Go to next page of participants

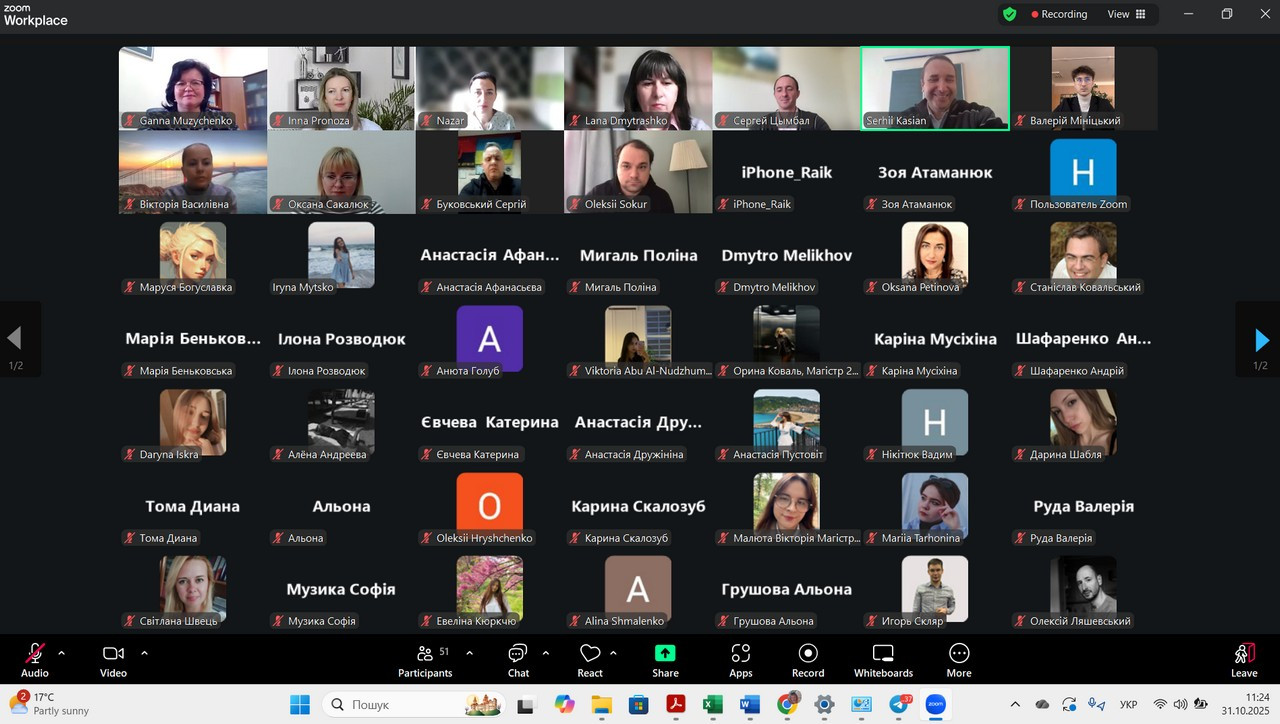click(1261, 340)
